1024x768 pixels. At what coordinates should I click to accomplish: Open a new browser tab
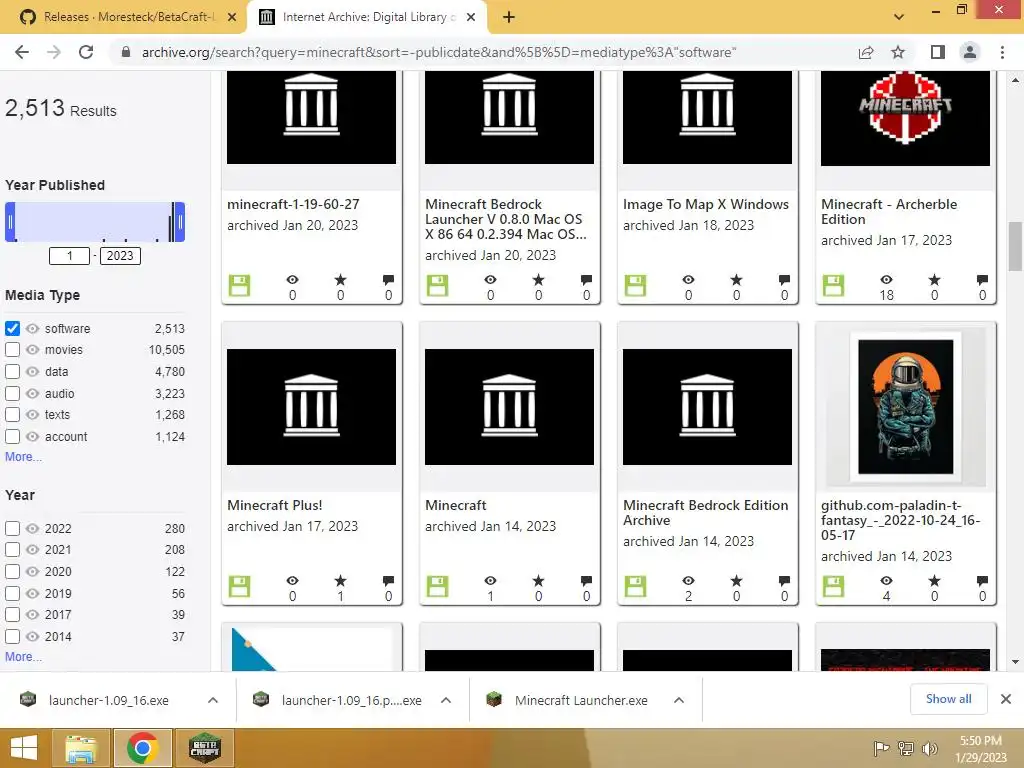509,17
